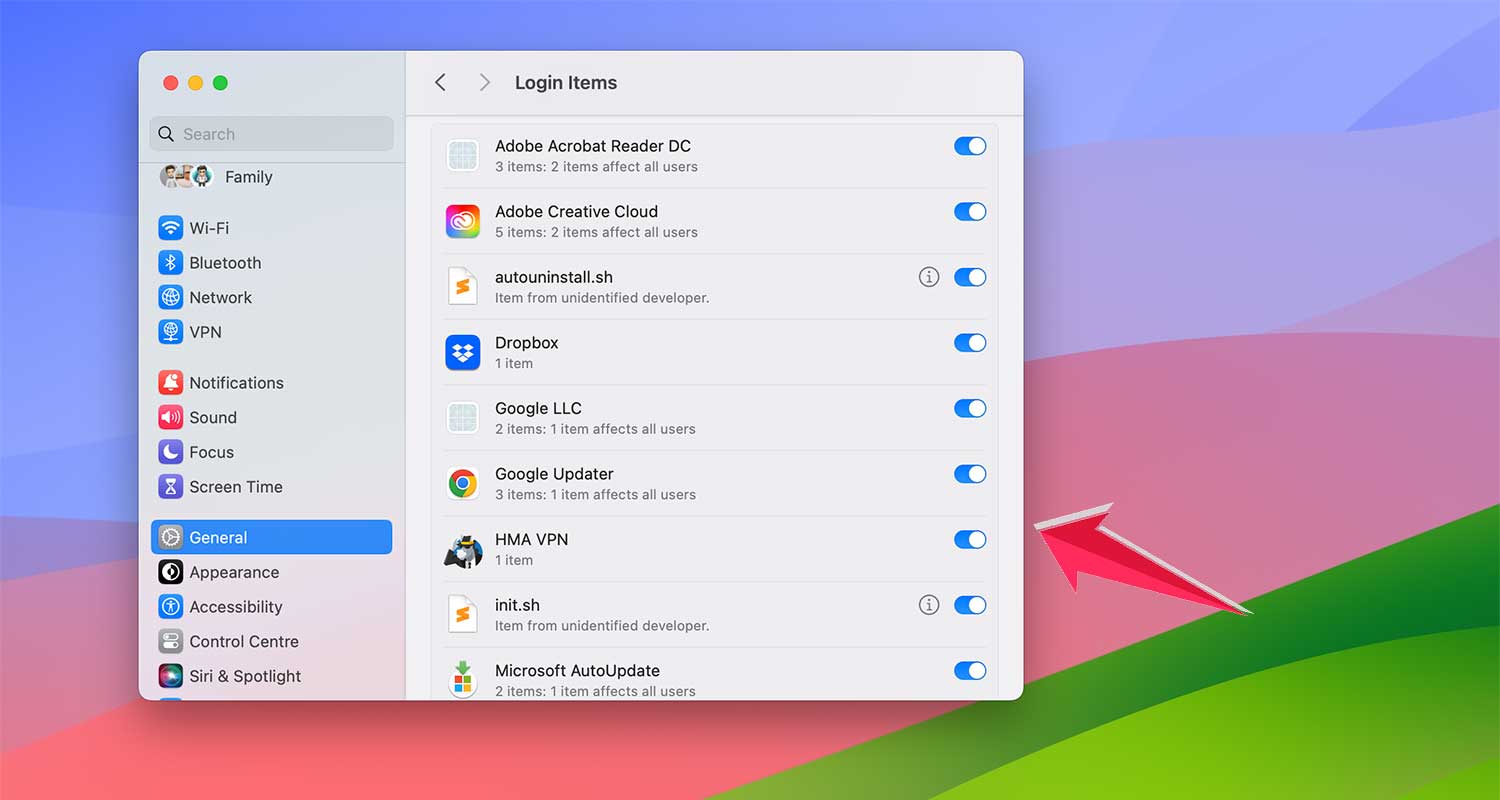The width and height of the screenshot is (1500, 800).
Task: Disable Dropbox from opening at login
Action: (x=969, y=343)
